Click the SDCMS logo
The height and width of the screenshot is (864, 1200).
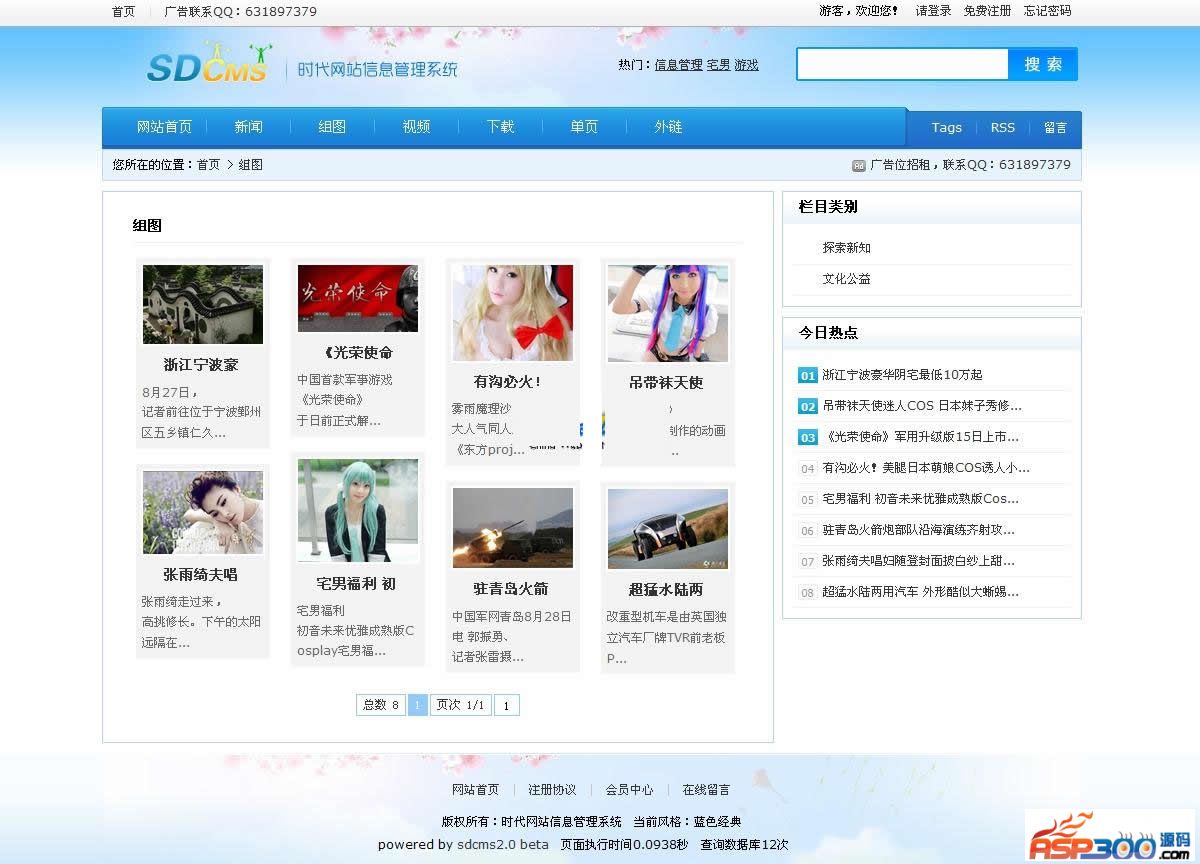tap(208, 63)
